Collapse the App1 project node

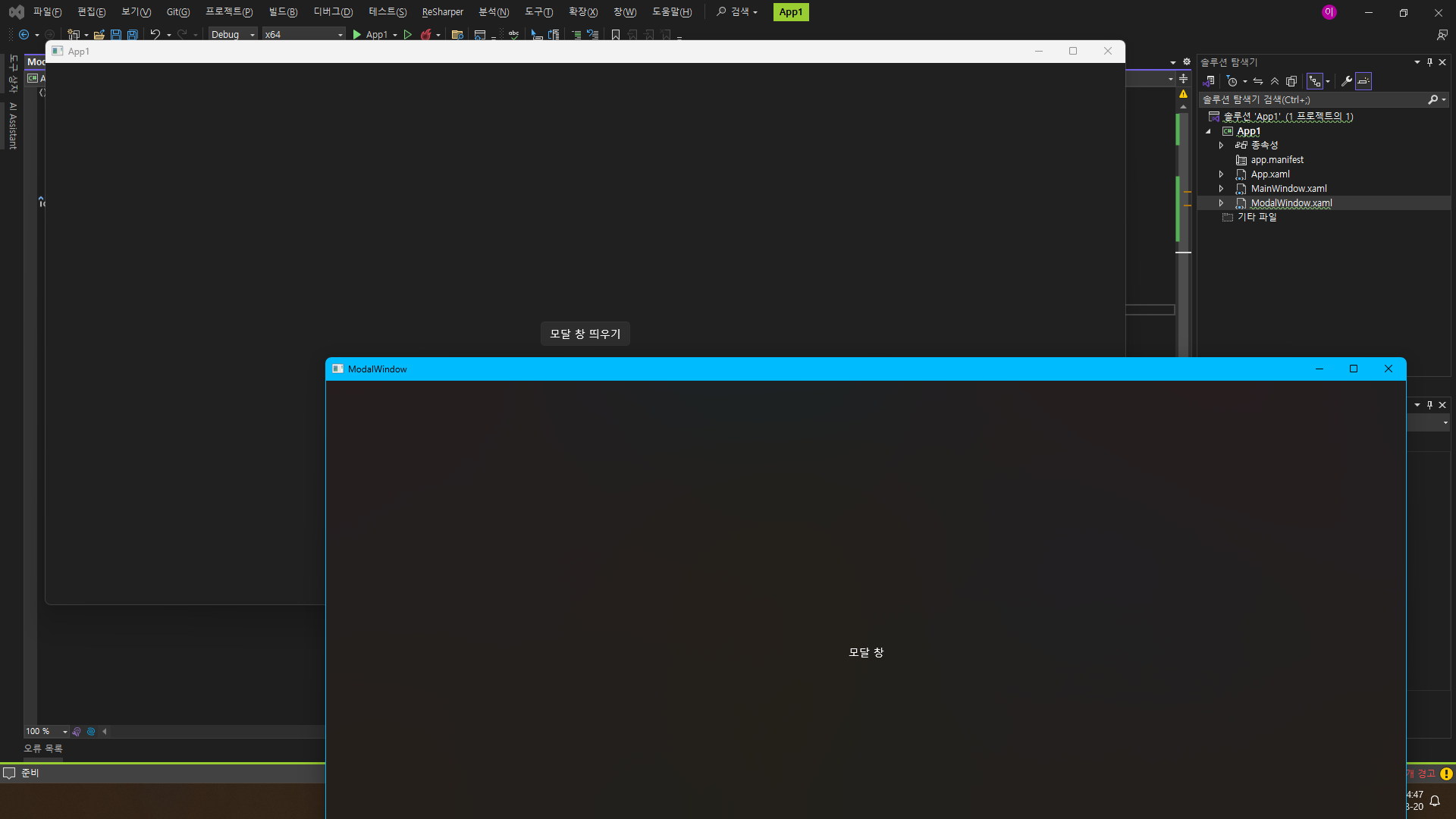click(1208, 131)
